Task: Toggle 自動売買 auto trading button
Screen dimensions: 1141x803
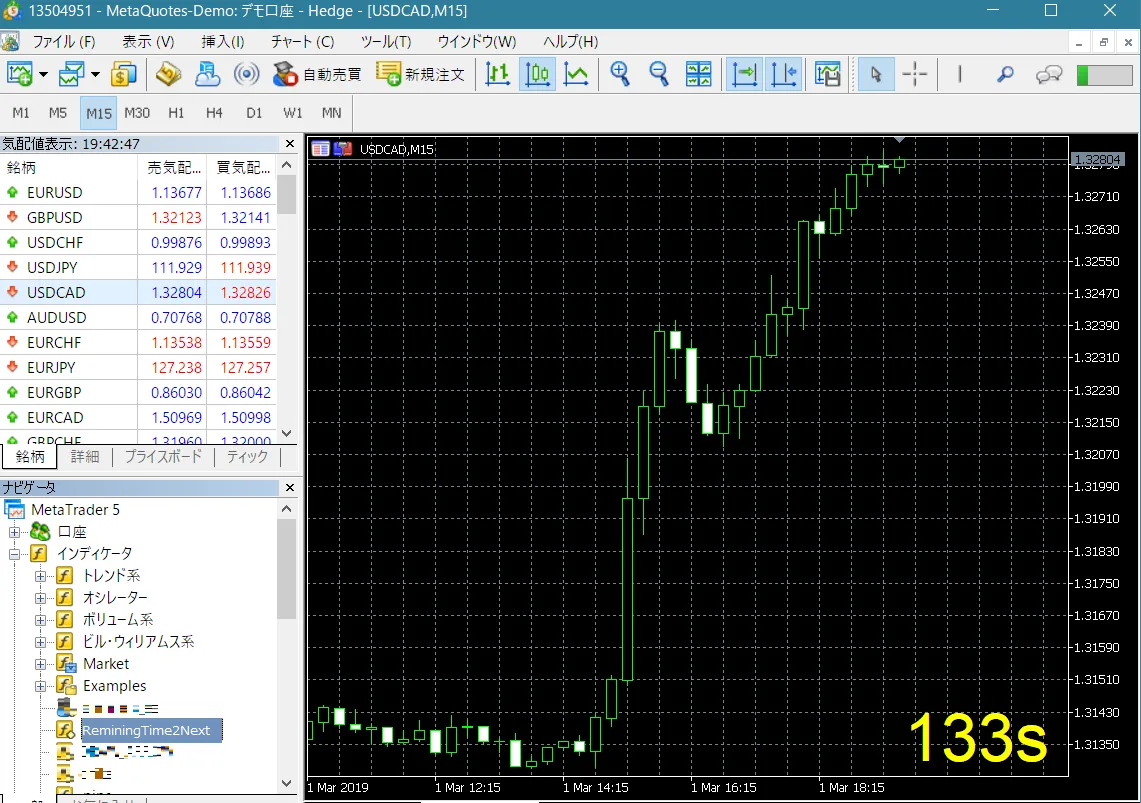Action: (x=317, y=74)
